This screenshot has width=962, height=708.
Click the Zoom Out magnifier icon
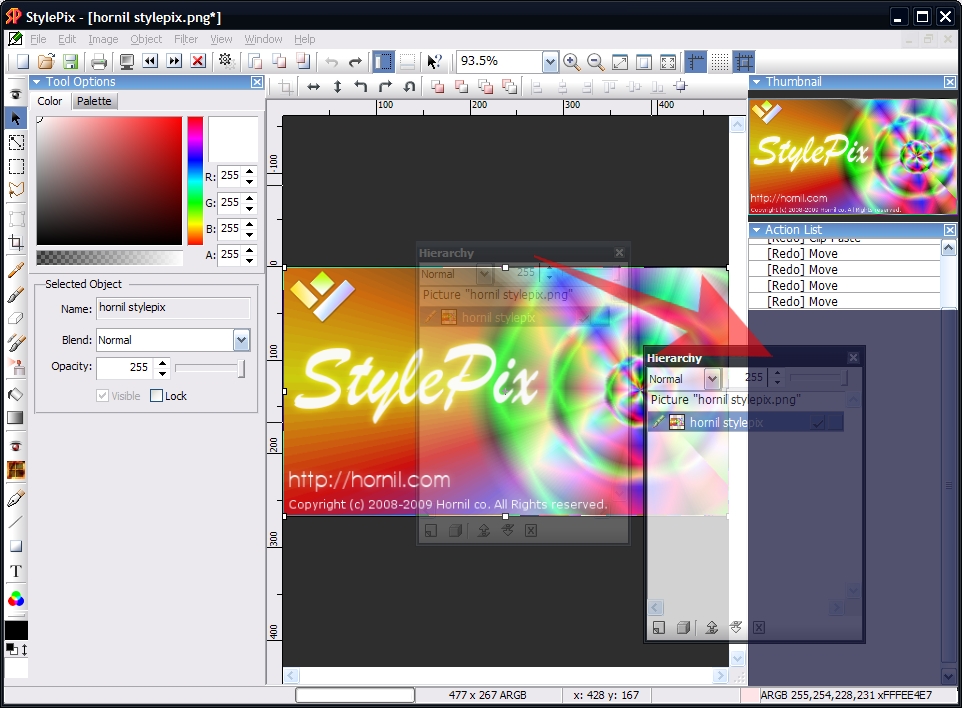coord(595,62)
